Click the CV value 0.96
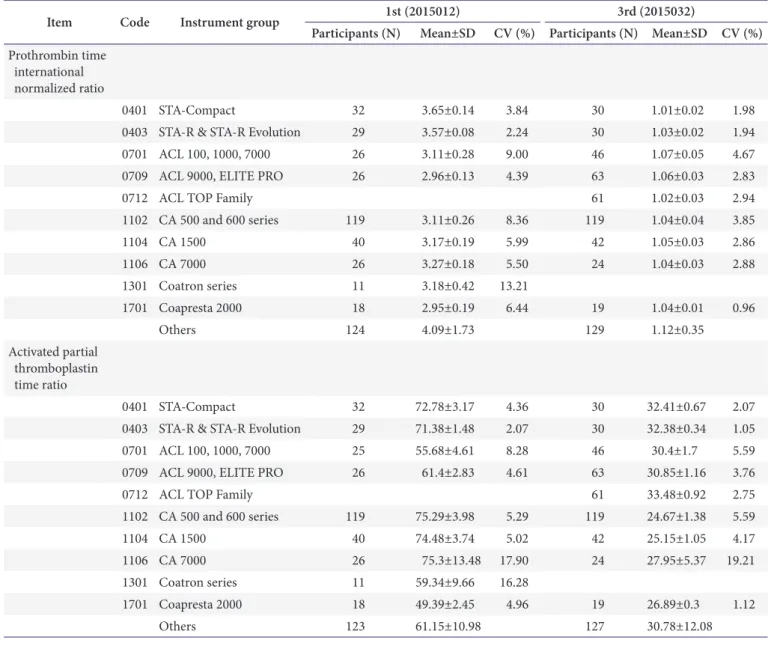The height and width of the screenshot is (649, 771). (743, 308)
